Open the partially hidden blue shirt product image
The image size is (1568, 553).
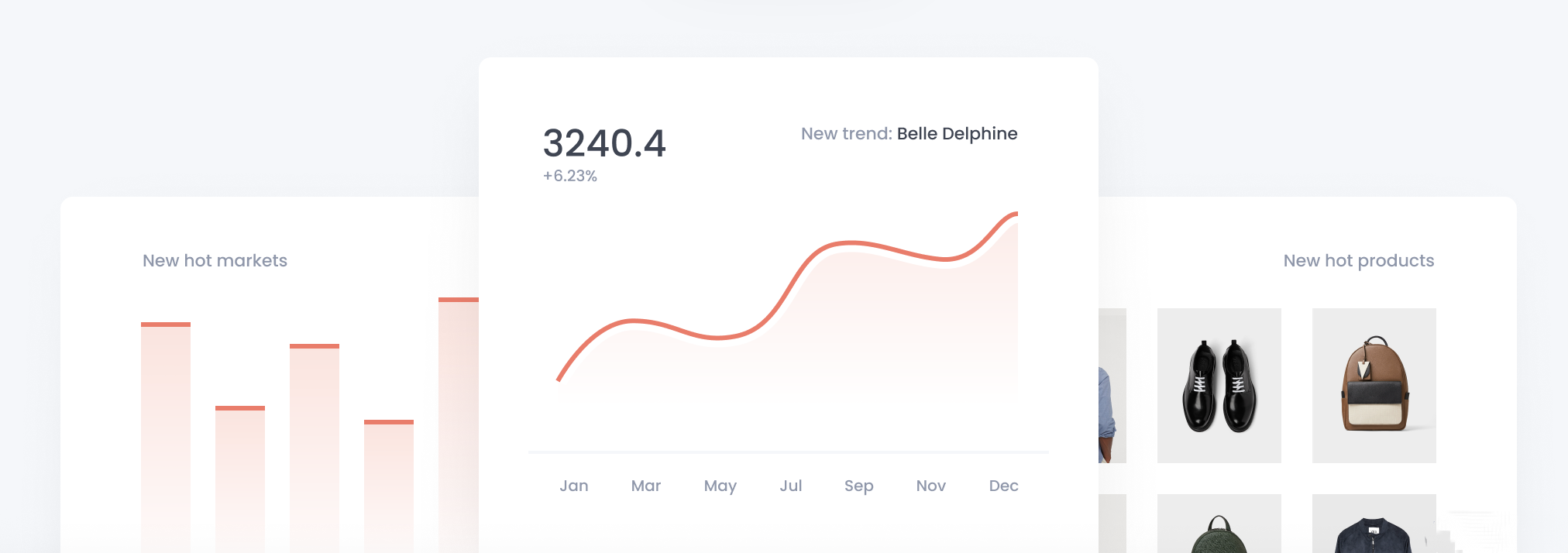pyautogui.click(x=1112, y=386)
